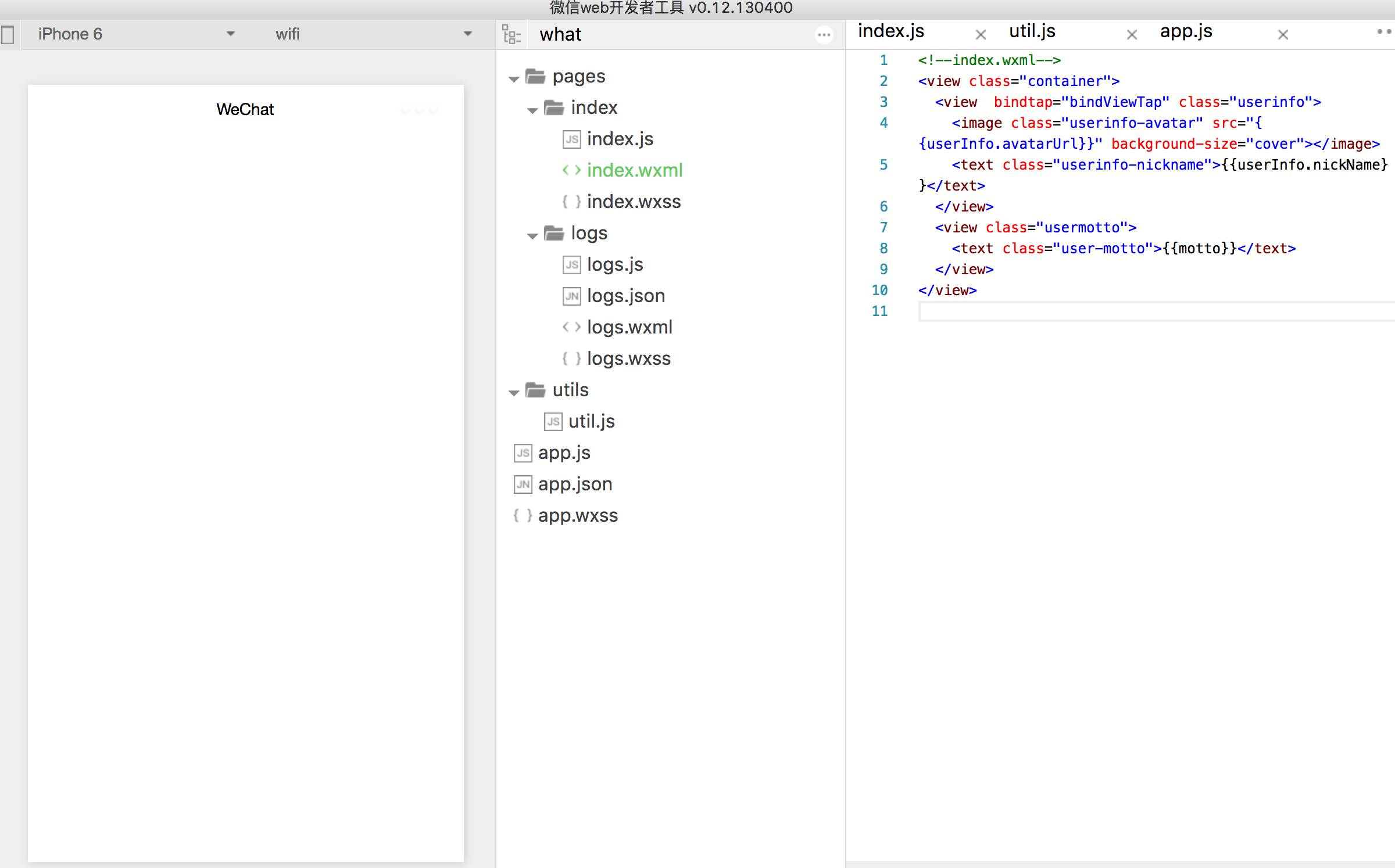
Task: Switch to the util.js editor tab
Action: 1032,31
